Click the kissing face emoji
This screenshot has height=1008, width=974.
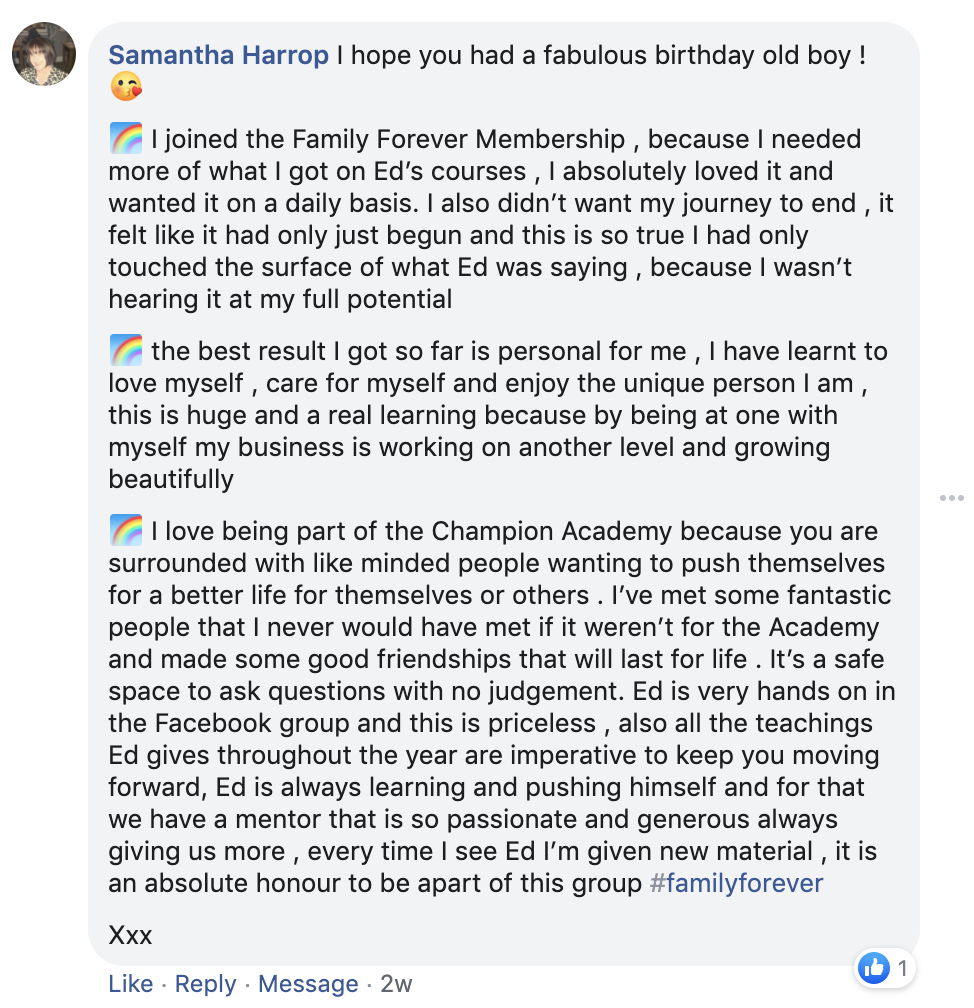[x=126, y=88]
